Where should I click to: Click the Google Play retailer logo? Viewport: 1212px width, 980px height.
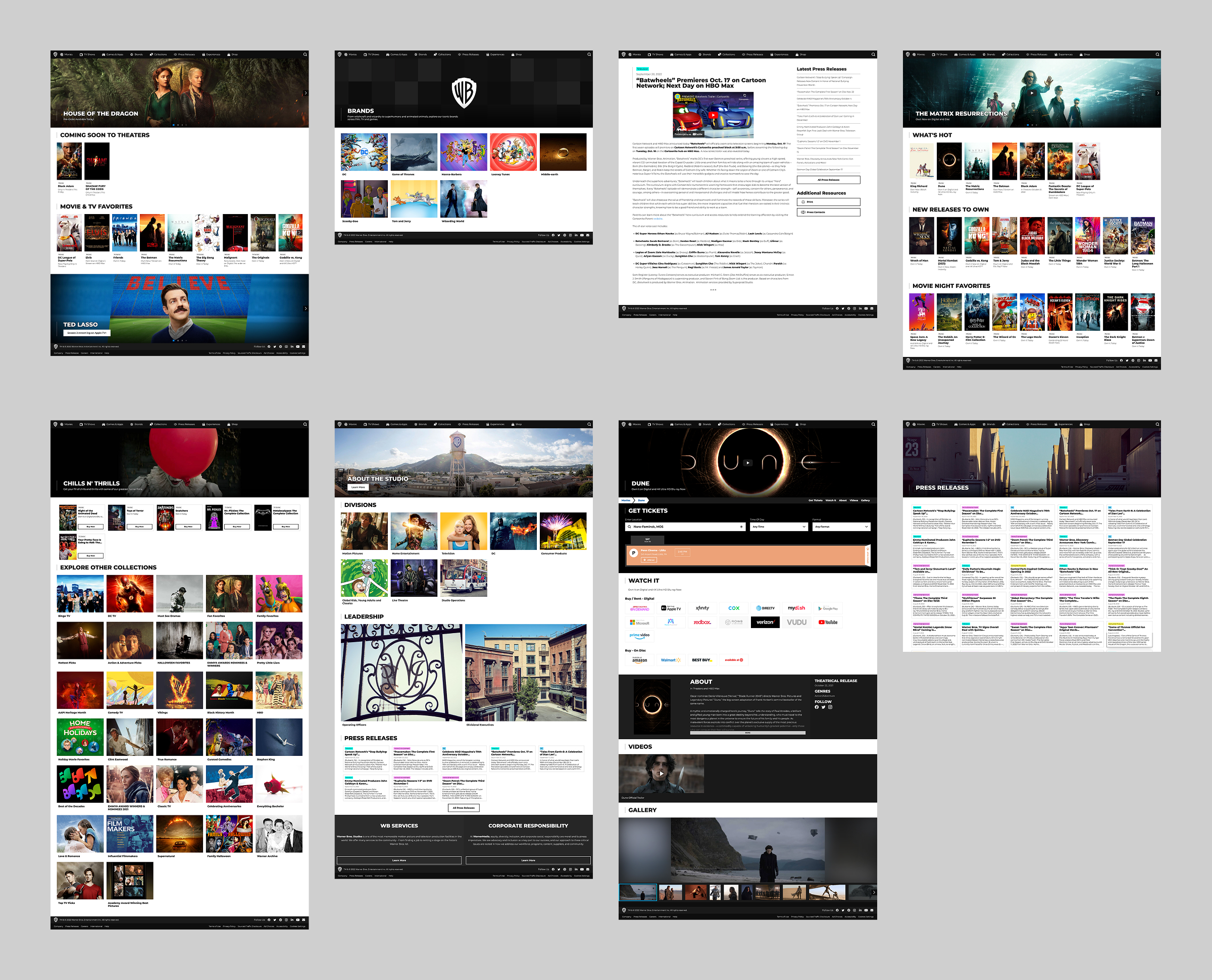point(828,608)
